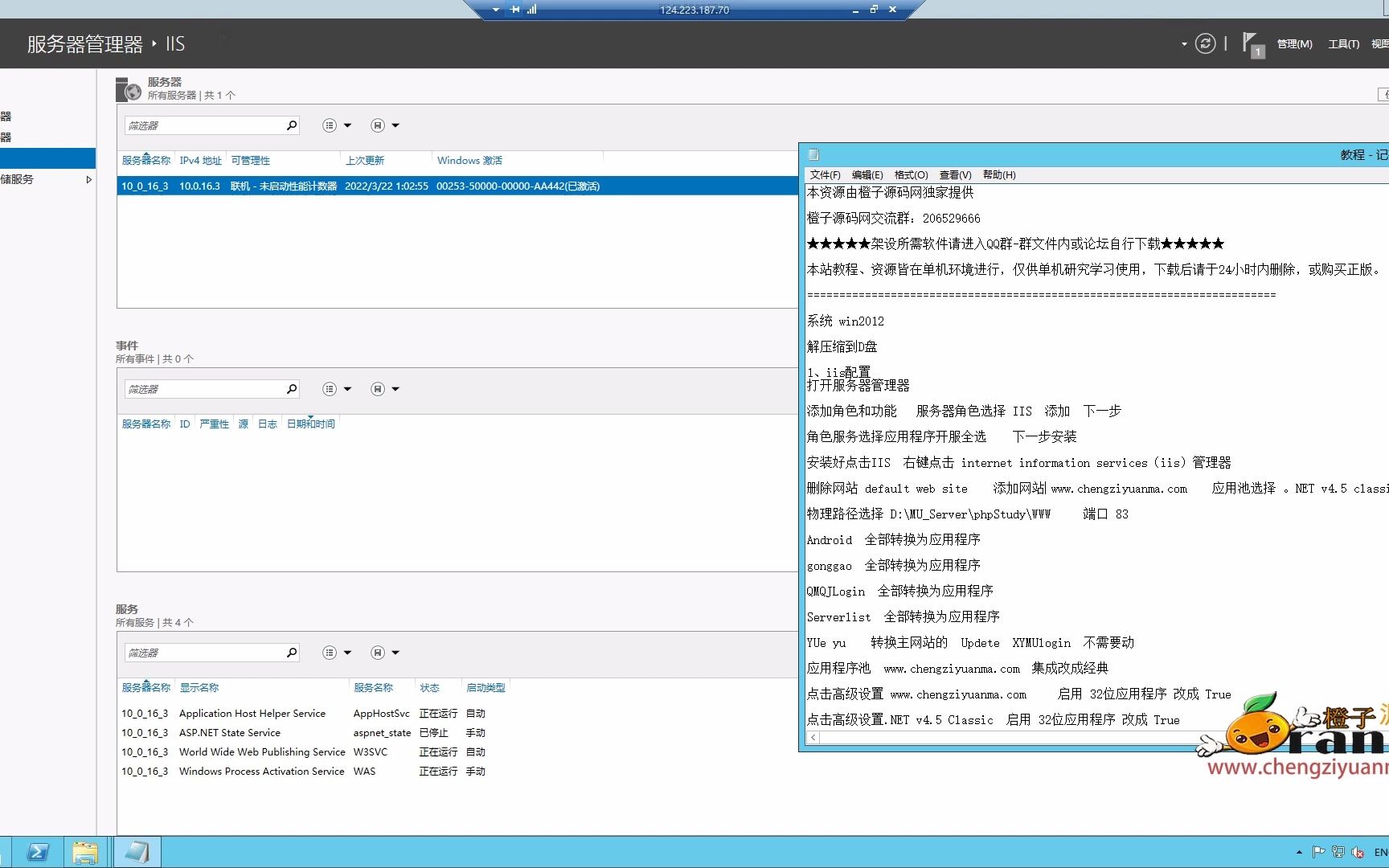
Task: Sort servers by 上次更新 column
Action: [x=365, y=161]
